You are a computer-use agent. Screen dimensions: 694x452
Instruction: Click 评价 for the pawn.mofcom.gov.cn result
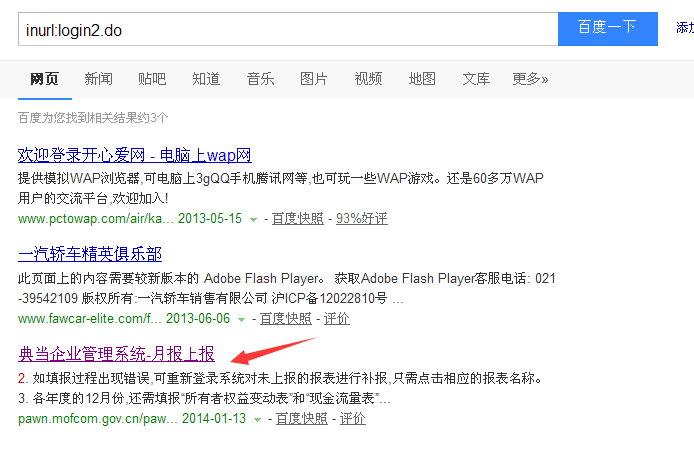[353, 419]
